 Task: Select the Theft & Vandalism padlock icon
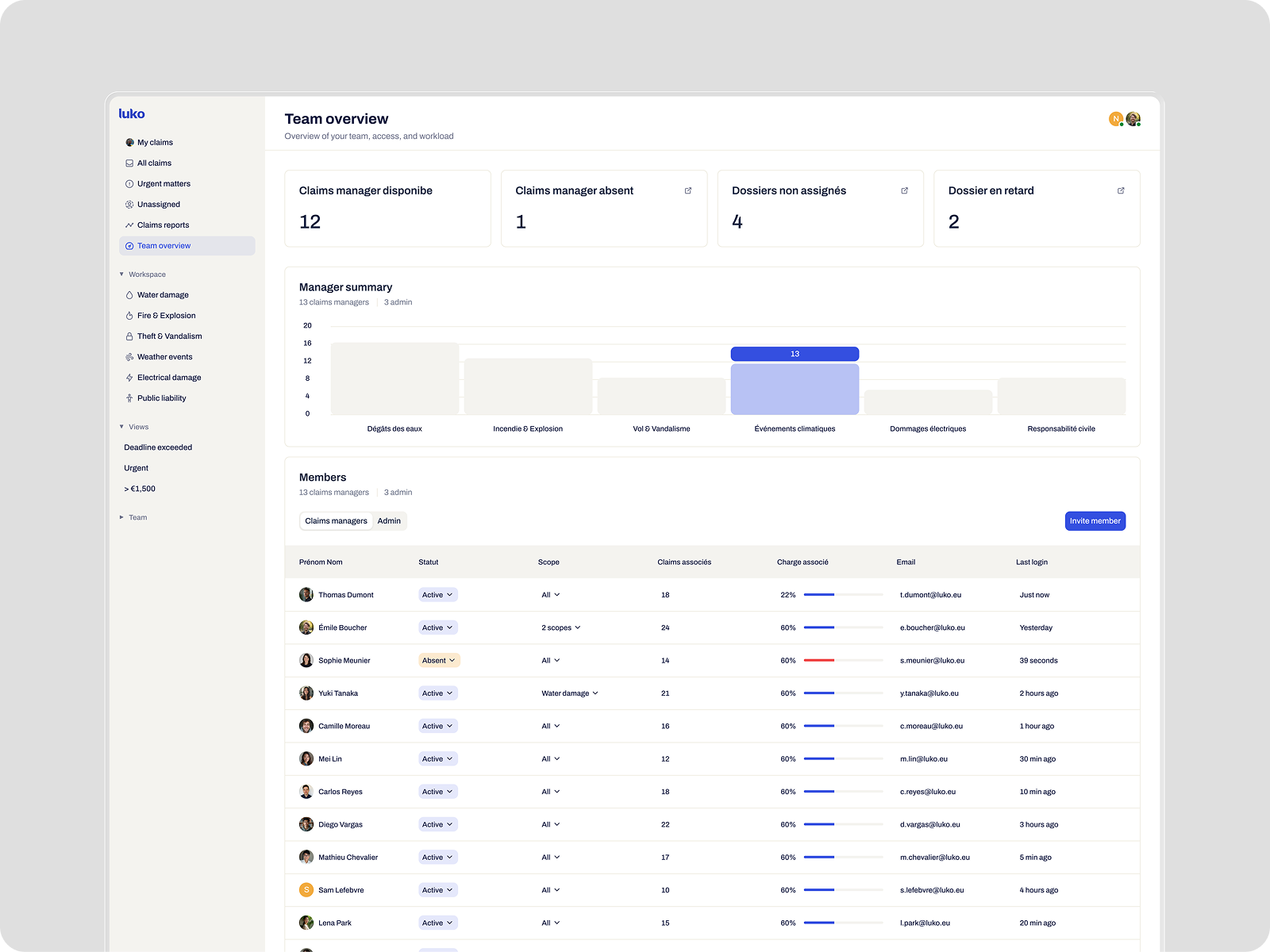coord(129,336)
